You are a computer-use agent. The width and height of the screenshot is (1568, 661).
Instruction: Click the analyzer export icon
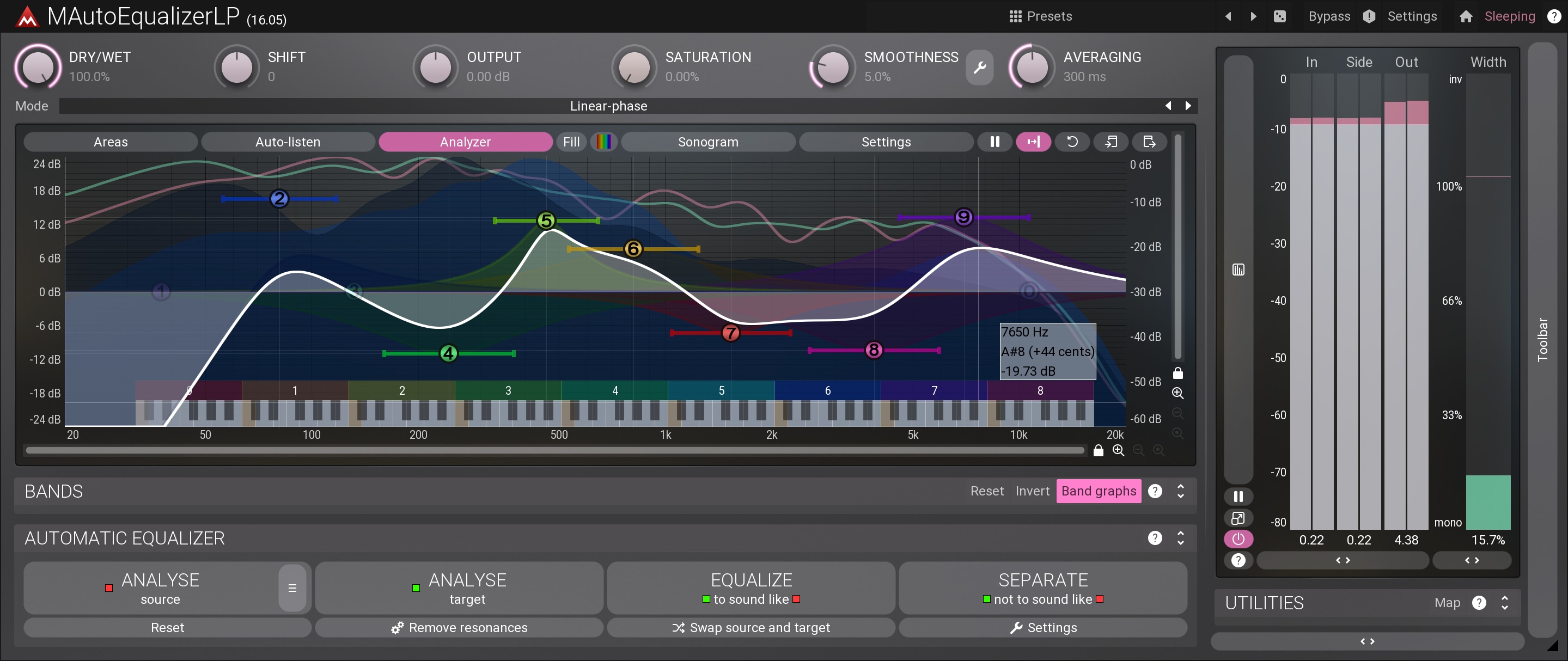point(1149,142)
